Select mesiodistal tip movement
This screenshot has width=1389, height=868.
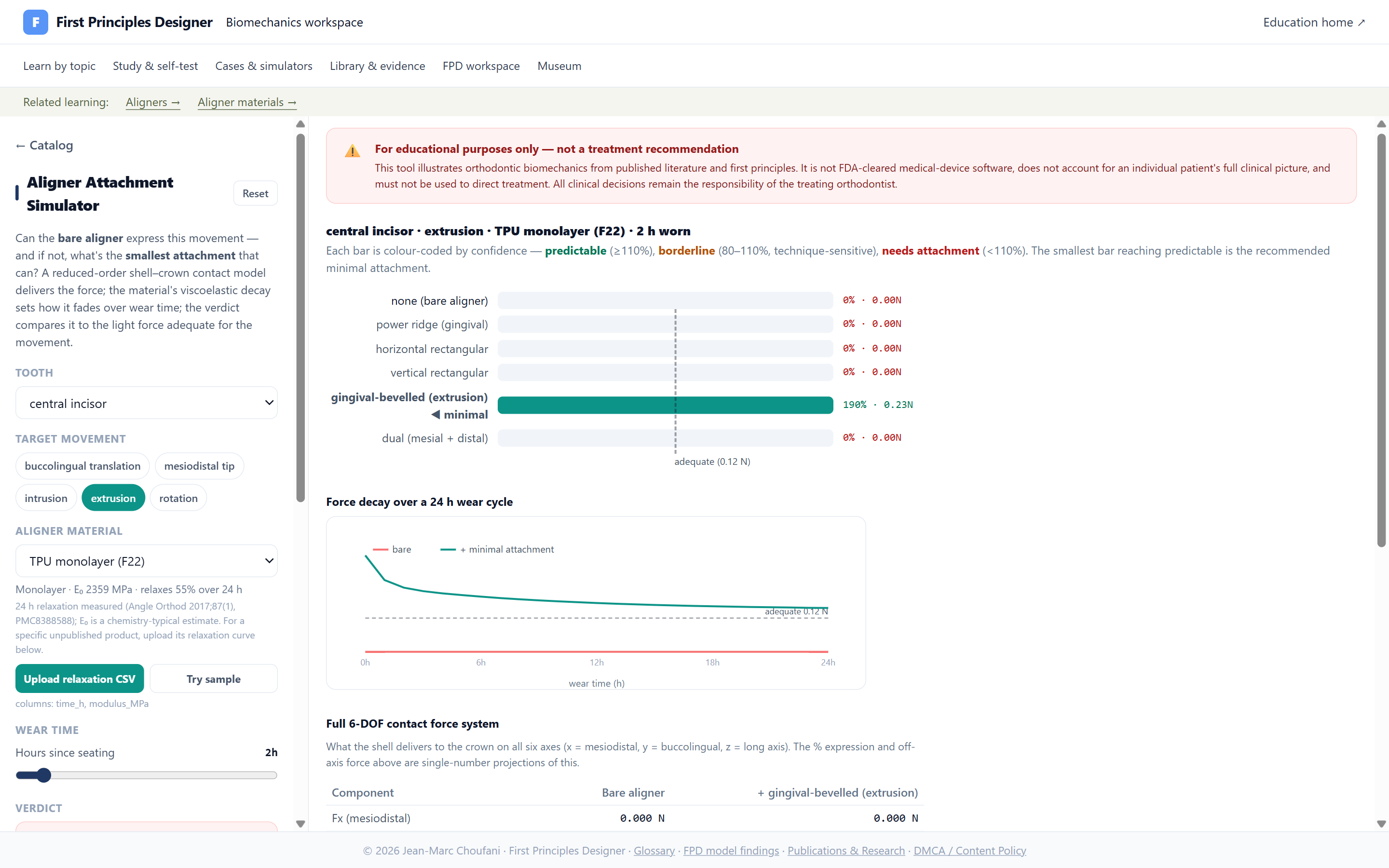point(199,465)
